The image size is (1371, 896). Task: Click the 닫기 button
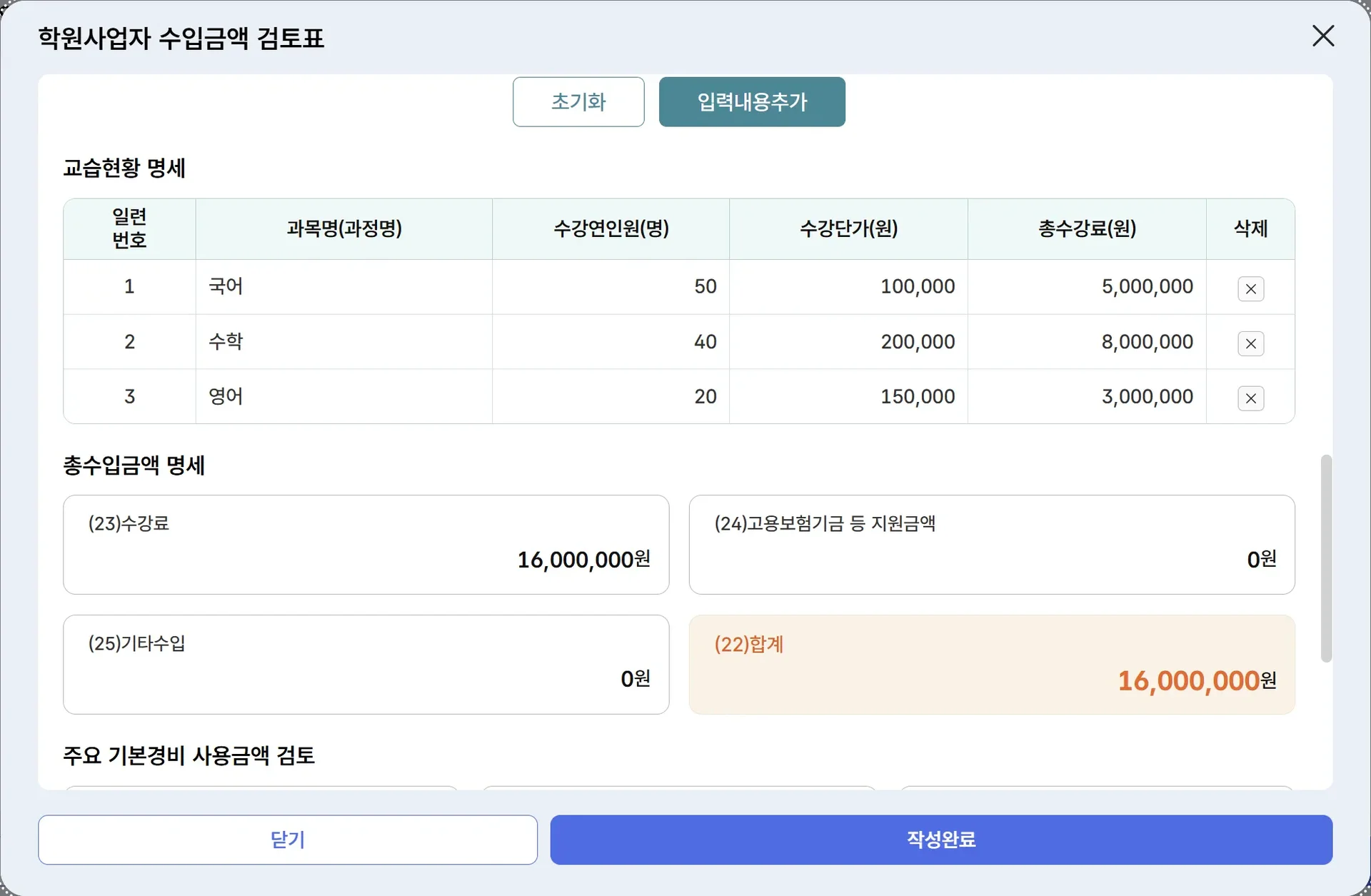tap(288, 840)
